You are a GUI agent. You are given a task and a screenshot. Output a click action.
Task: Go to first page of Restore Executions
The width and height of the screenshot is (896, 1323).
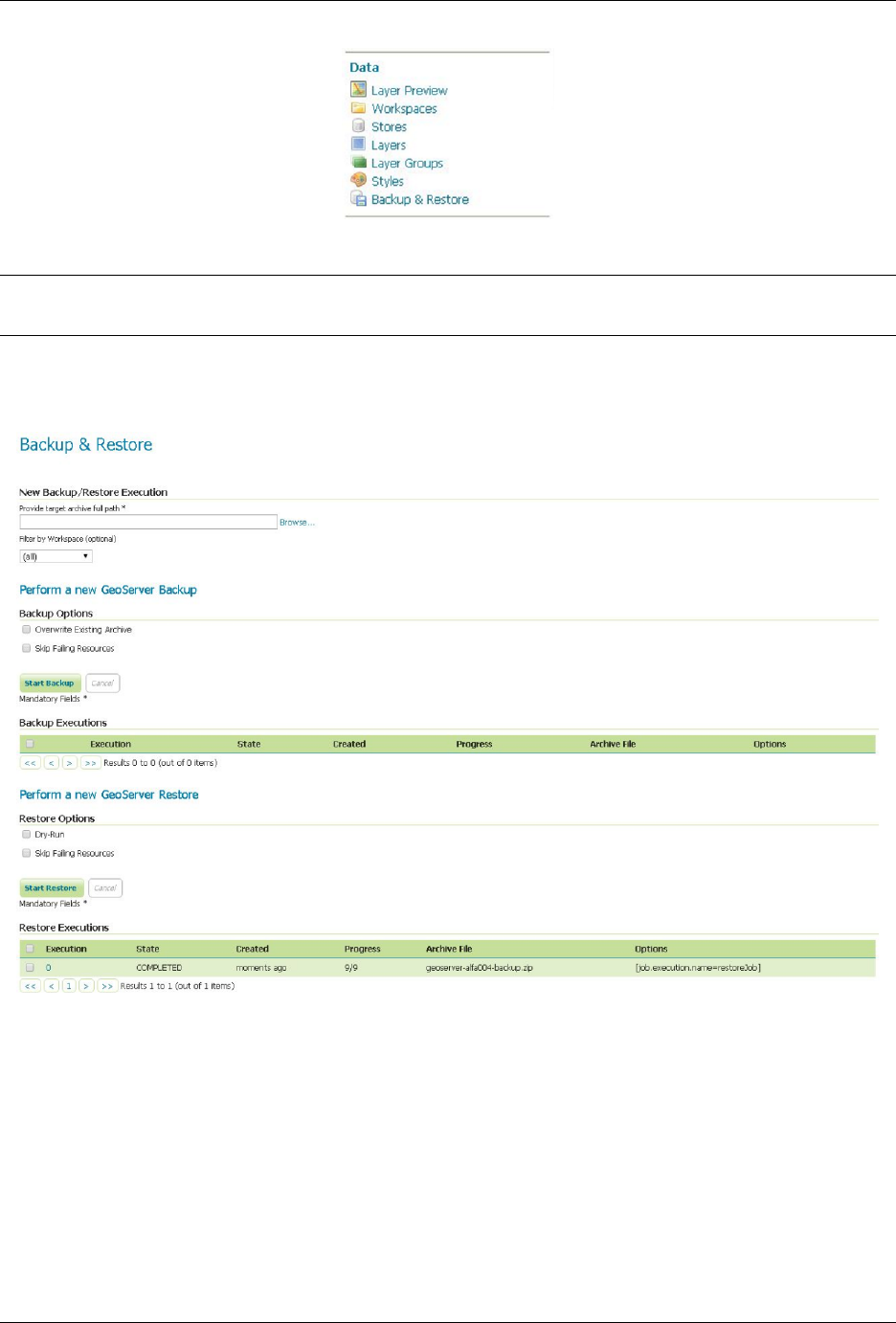31,986
